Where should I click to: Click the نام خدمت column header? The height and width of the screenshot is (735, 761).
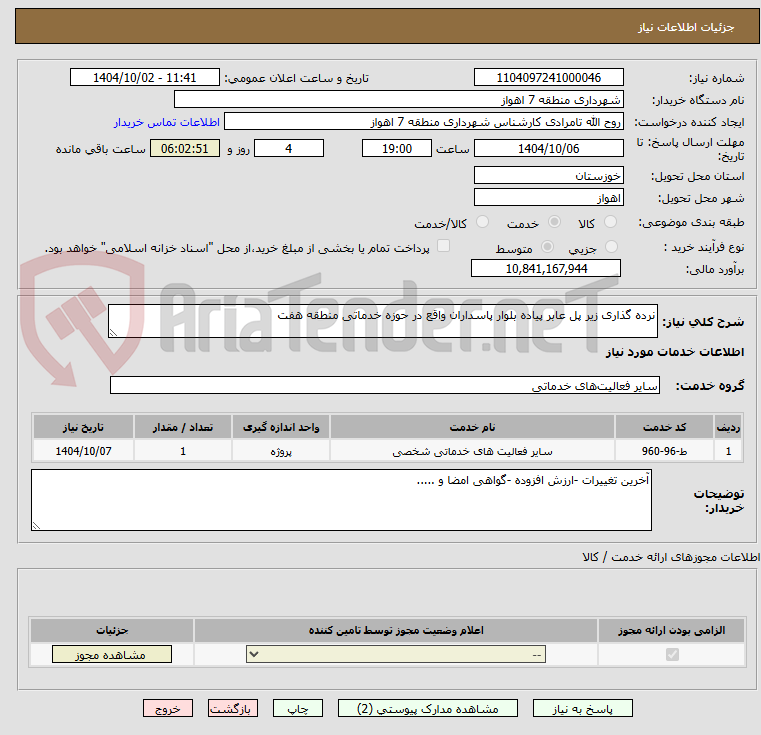click(x=472, y=427)
